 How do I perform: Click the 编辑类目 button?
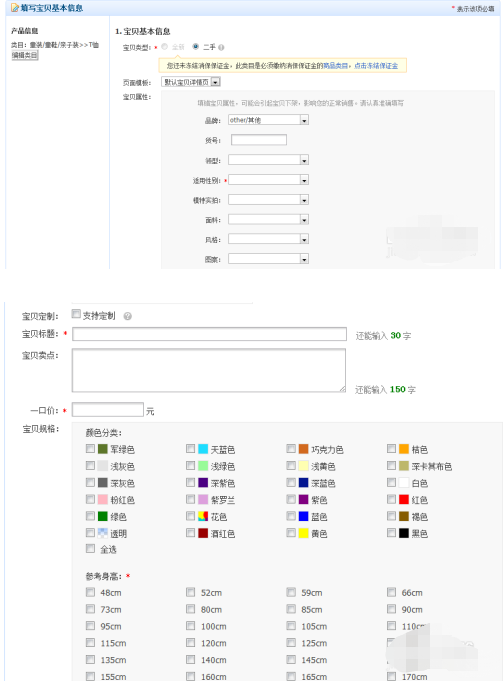point(25,55)
